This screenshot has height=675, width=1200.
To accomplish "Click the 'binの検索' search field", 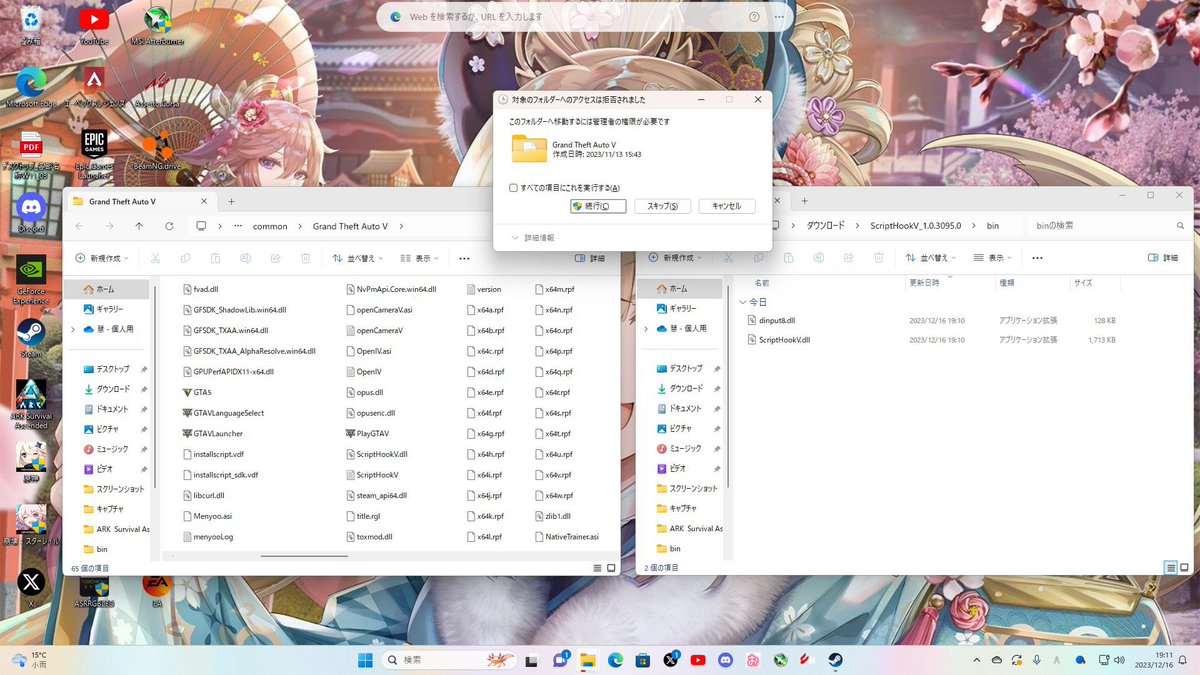I will [x=1106, y=226].
